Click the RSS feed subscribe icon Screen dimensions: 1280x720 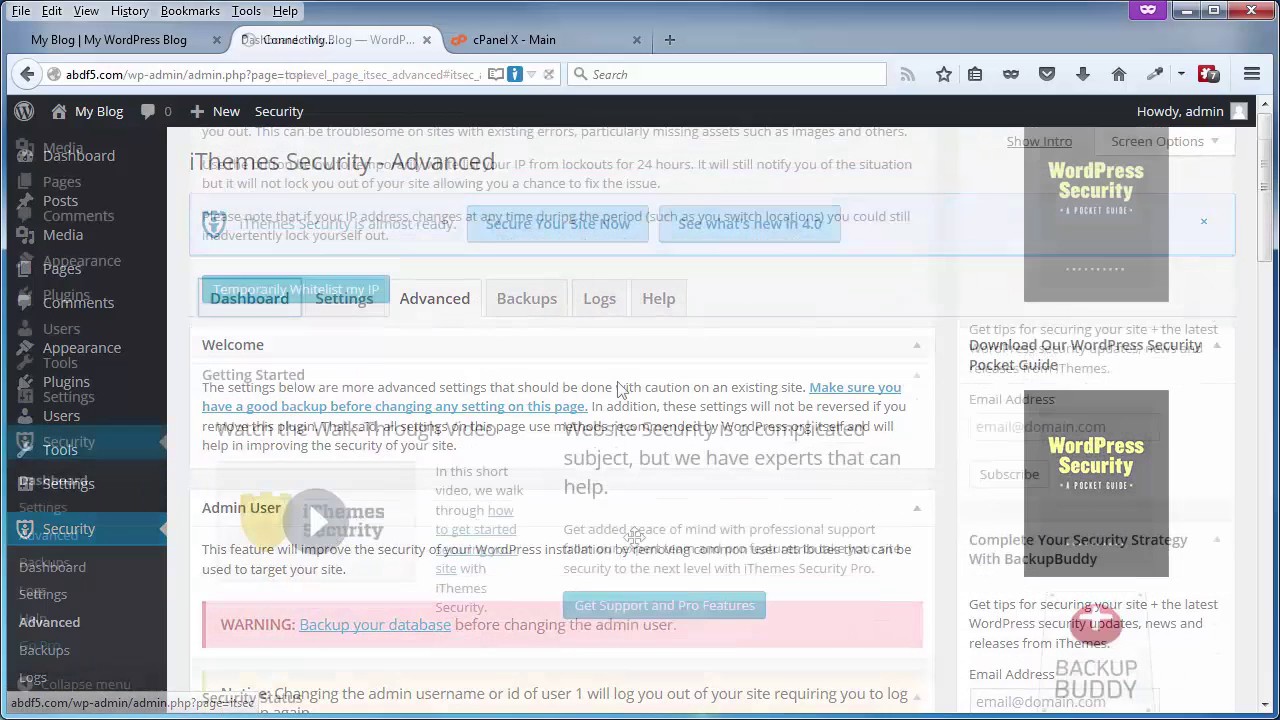coord(907,74)
